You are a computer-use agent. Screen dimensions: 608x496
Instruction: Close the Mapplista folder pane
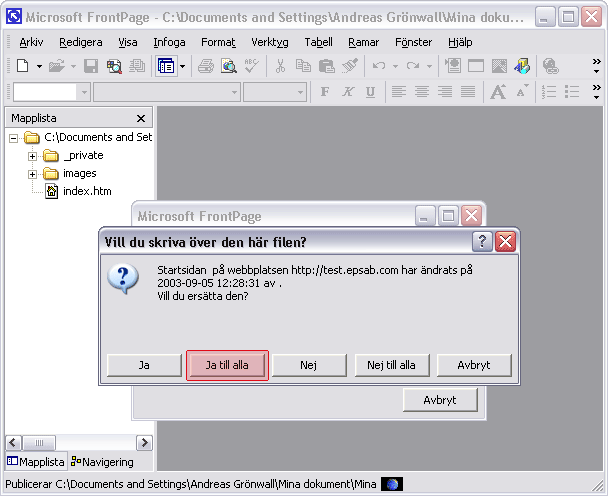click(x=141, y=118)
